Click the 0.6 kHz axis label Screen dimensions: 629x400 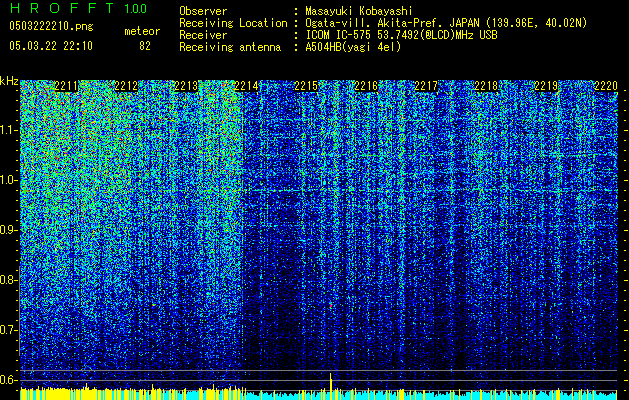click(x=9, y=380)
